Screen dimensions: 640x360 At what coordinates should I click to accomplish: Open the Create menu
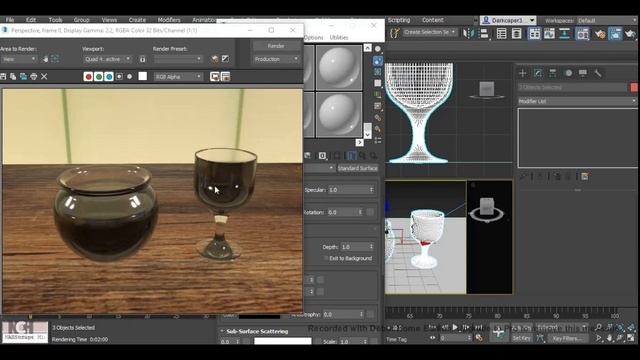pos(137,20)
